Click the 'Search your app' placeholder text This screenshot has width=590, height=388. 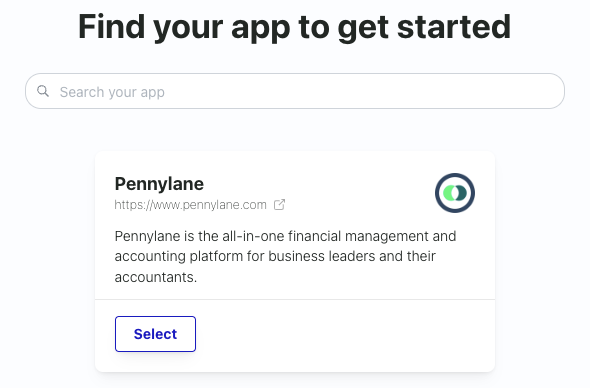112,92
